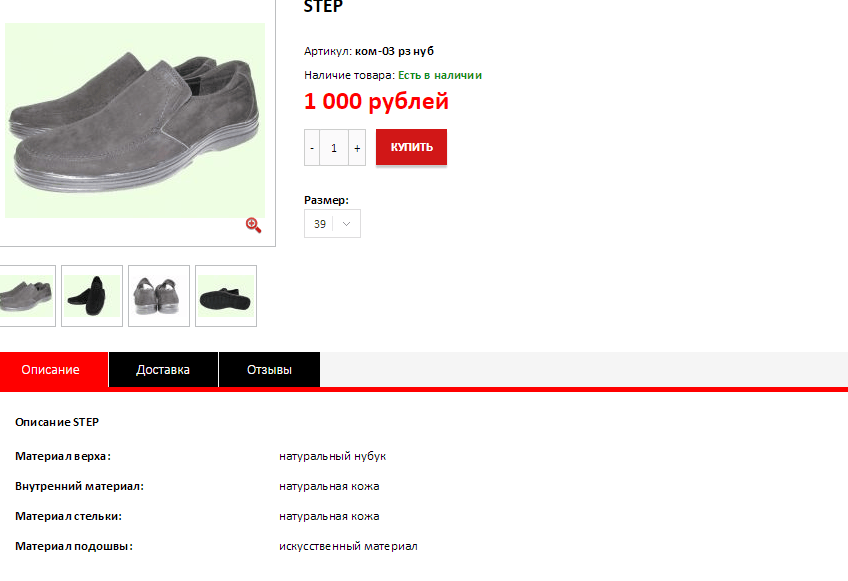Click the red magnifier zoom icon
The width and height of the screenshot is (848, 581).
tap(253, 225)
